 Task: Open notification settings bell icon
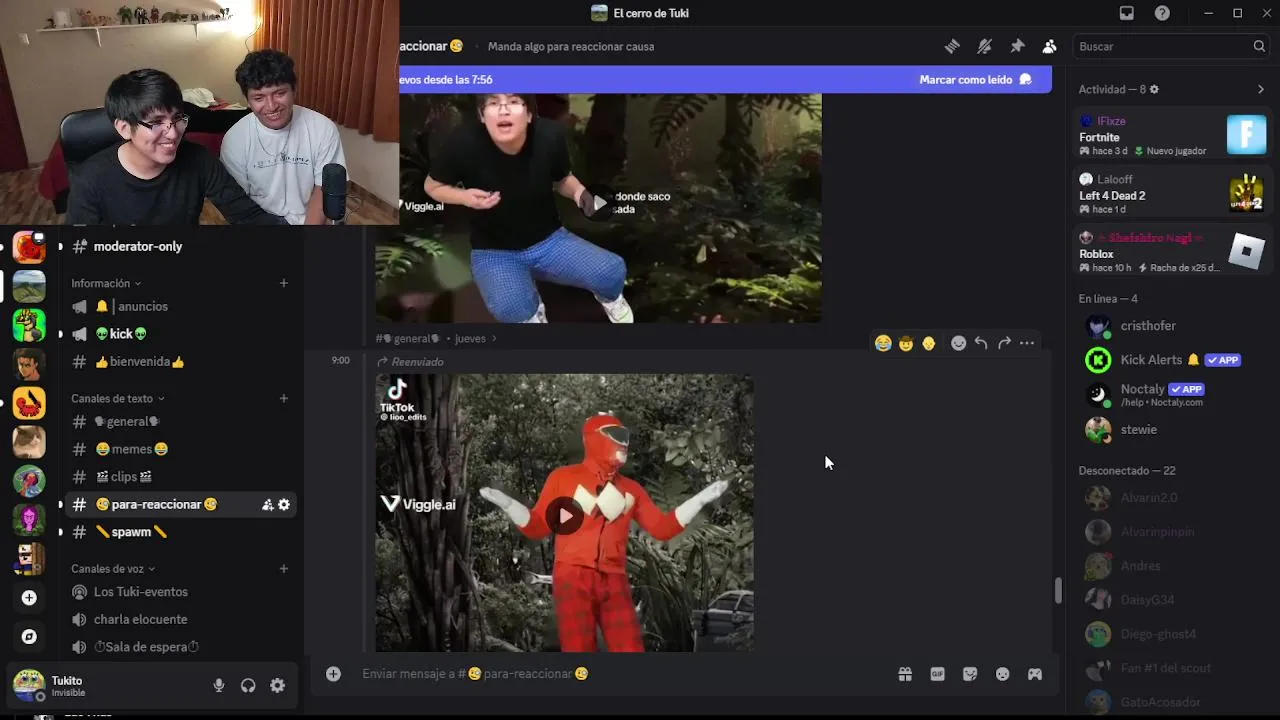[984, 46]
